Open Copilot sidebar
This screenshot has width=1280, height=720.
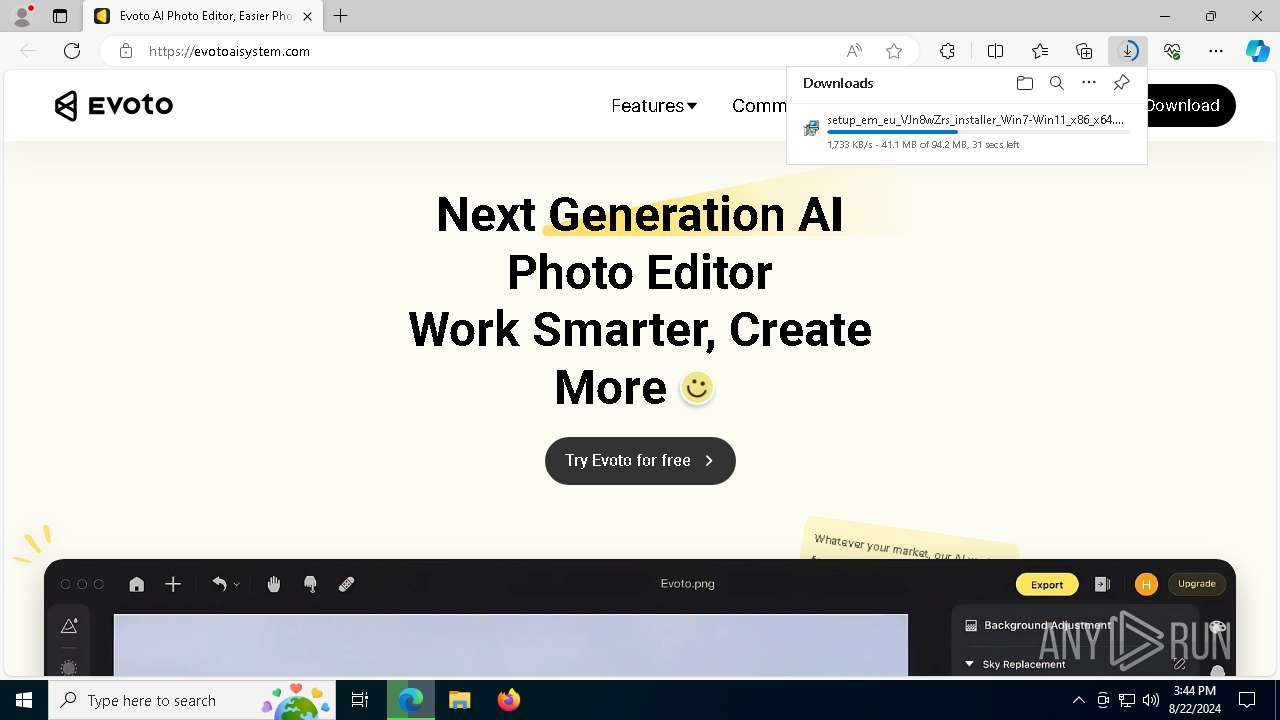pyautogui.click(x=1258, y=51)
